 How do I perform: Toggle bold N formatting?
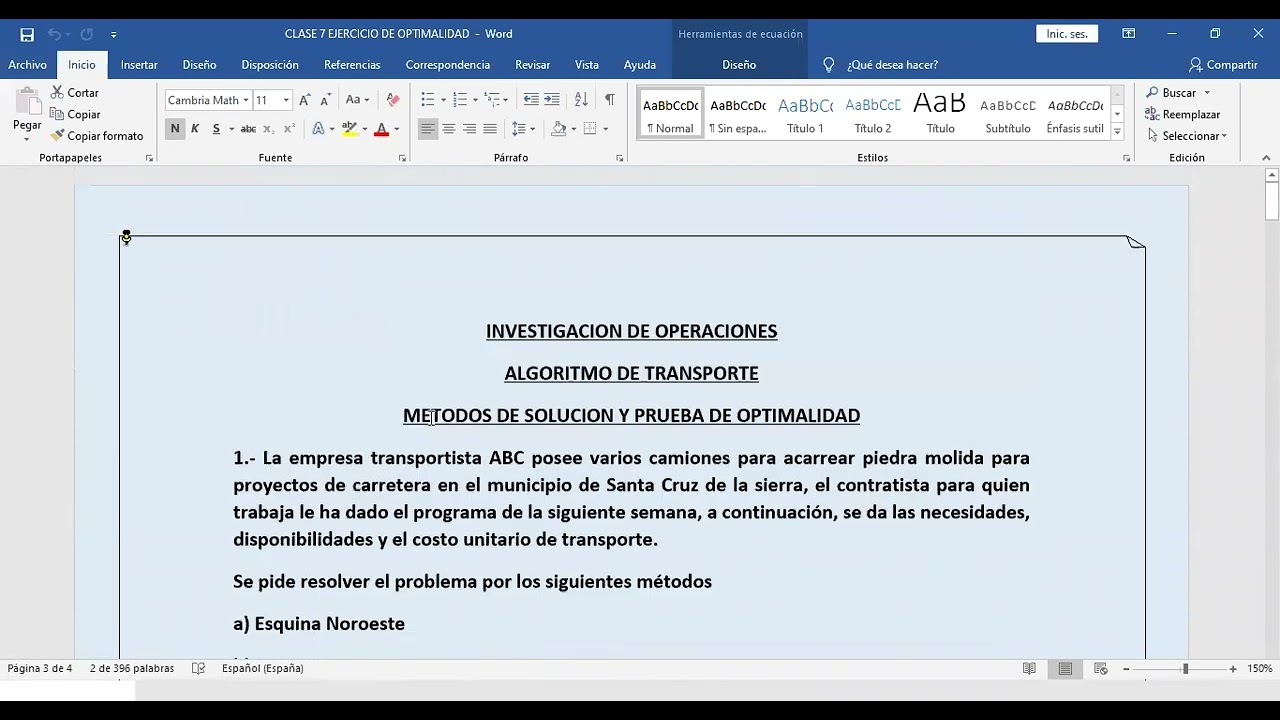(x=175, y=129)
